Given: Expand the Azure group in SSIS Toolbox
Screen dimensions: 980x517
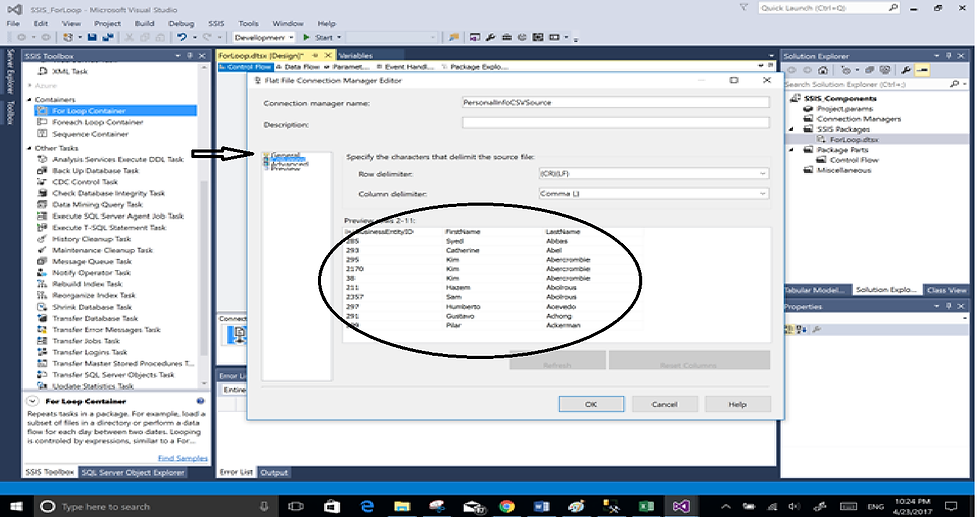Looking at the screenshot, I should 29,86.
